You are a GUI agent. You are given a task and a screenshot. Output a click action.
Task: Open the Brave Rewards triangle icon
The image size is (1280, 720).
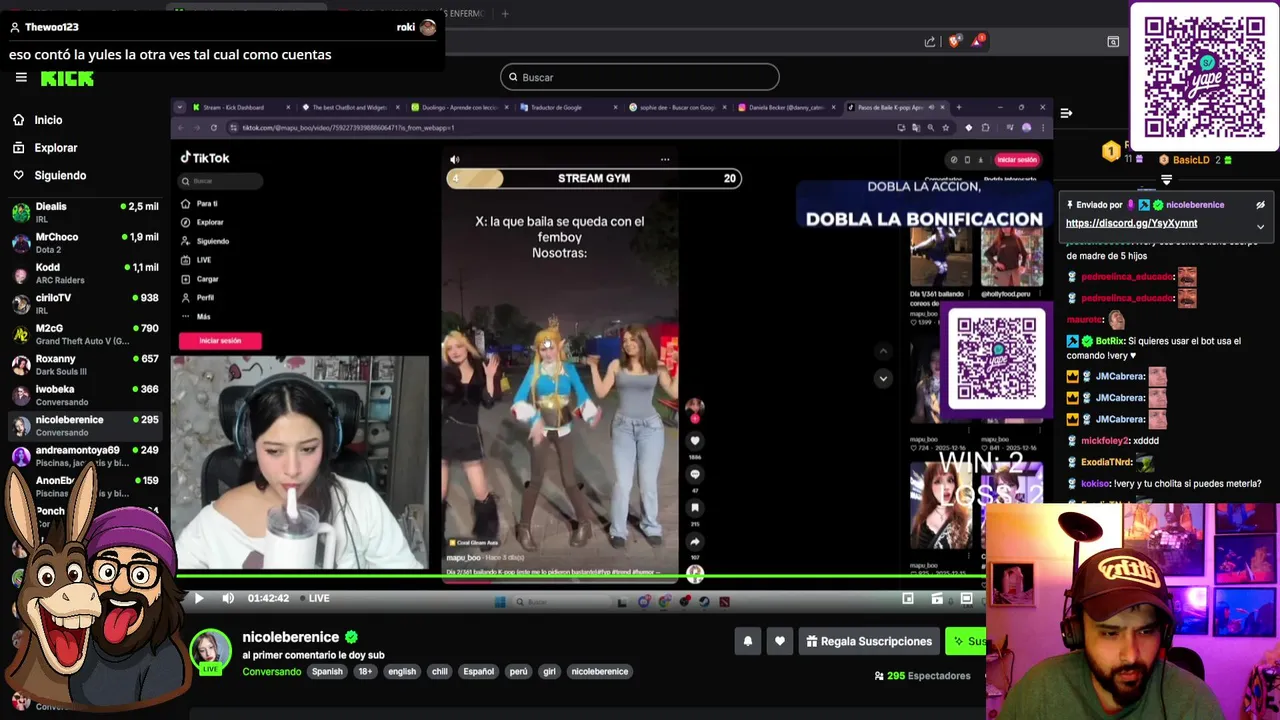[978, 41]
